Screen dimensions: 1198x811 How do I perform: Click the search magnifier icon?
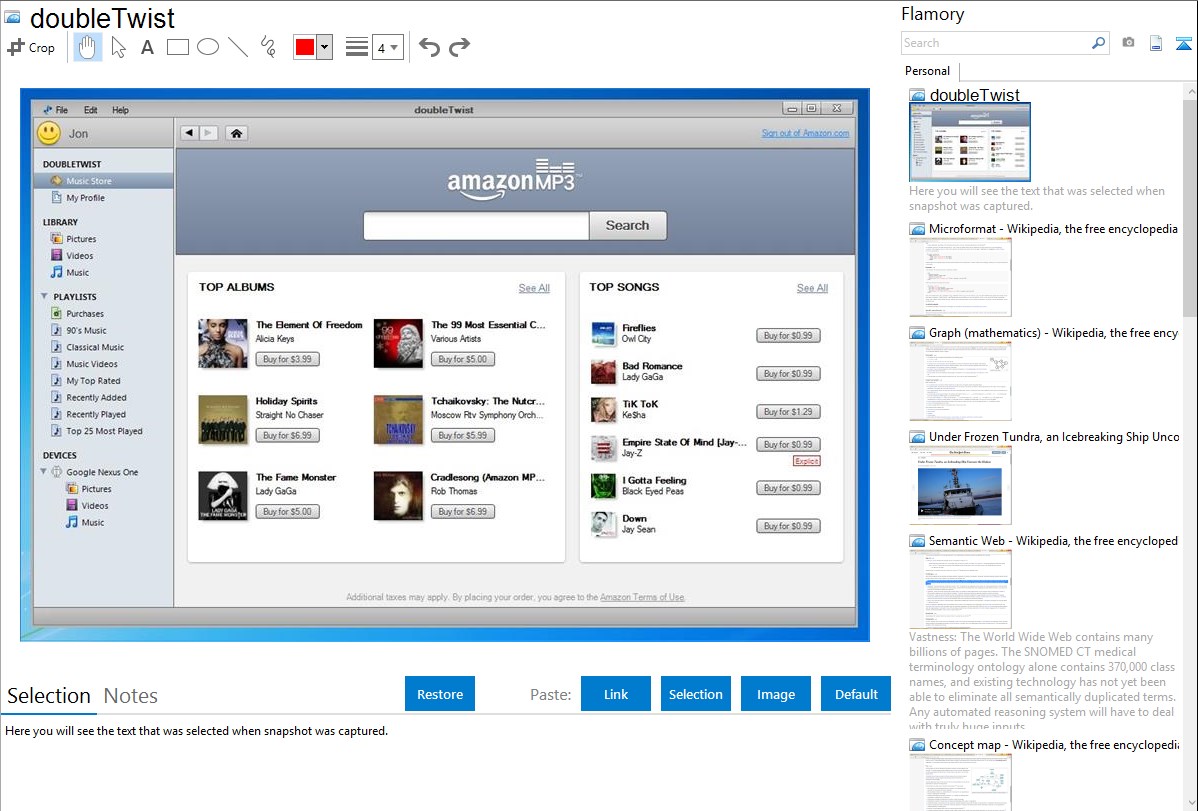click(1099, 43)
